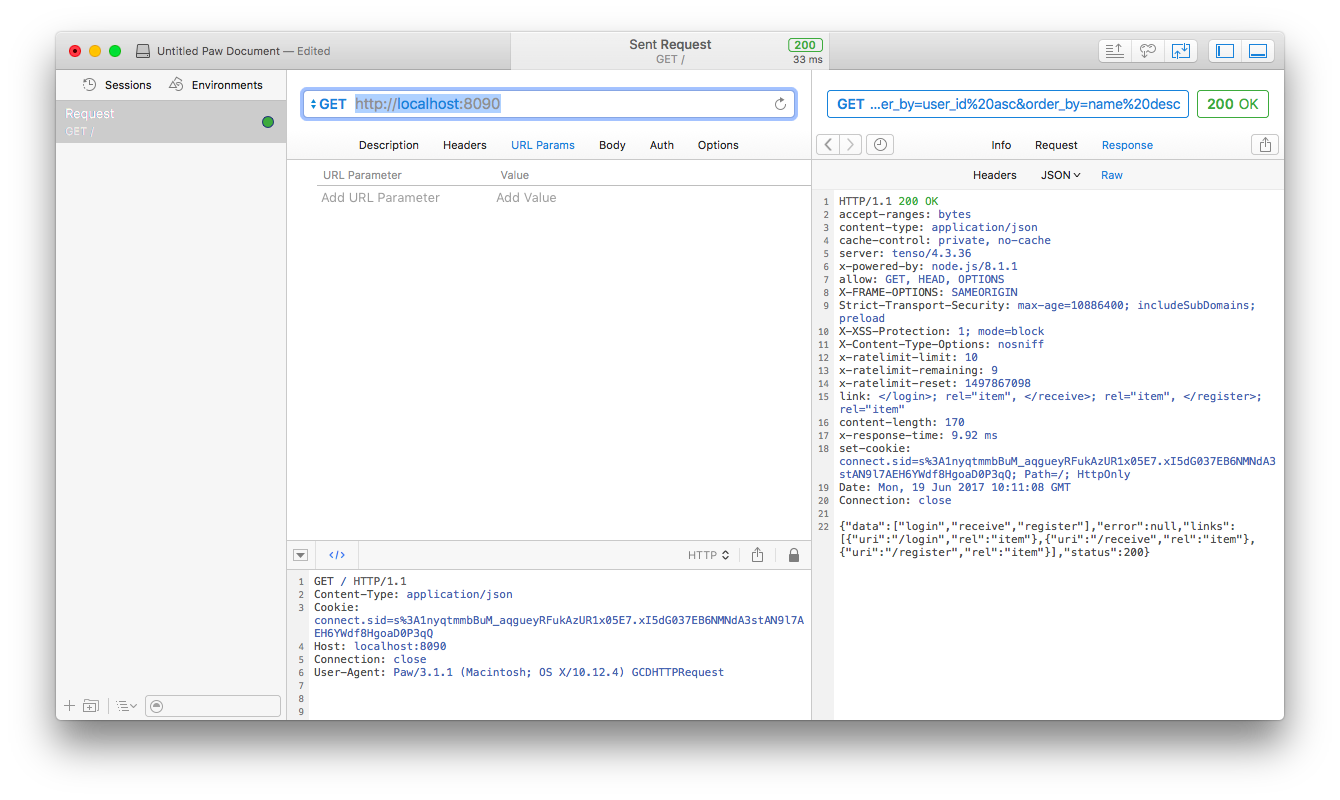1340x800 pixels.
Task: Click the code generator </> icon
Action: [337, 555]
